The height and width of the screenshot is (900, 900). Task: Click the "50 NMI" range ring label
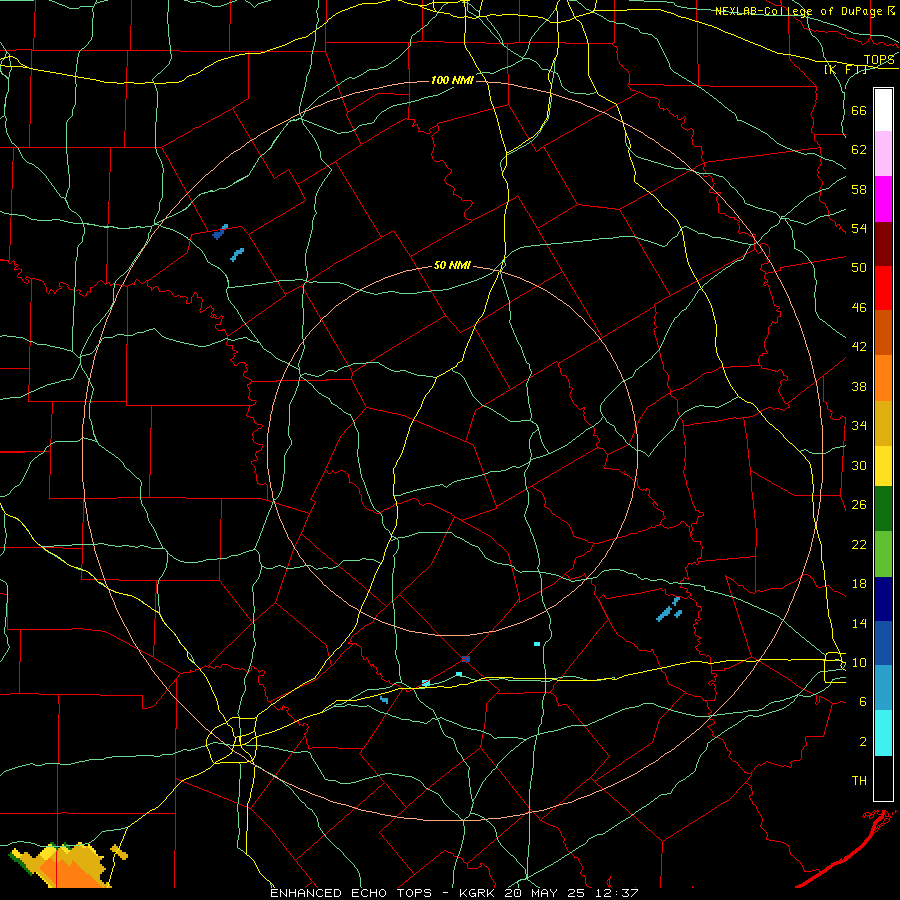click(452, 265)
